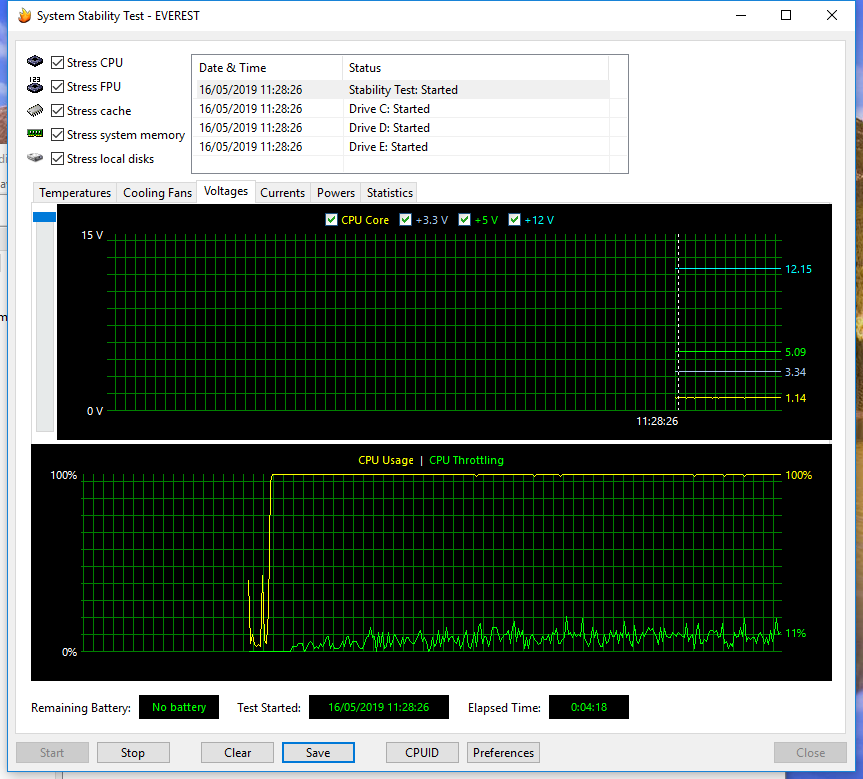Click the Test Started date field
Screen dimensions: 863x779
[x=379, y=707]
